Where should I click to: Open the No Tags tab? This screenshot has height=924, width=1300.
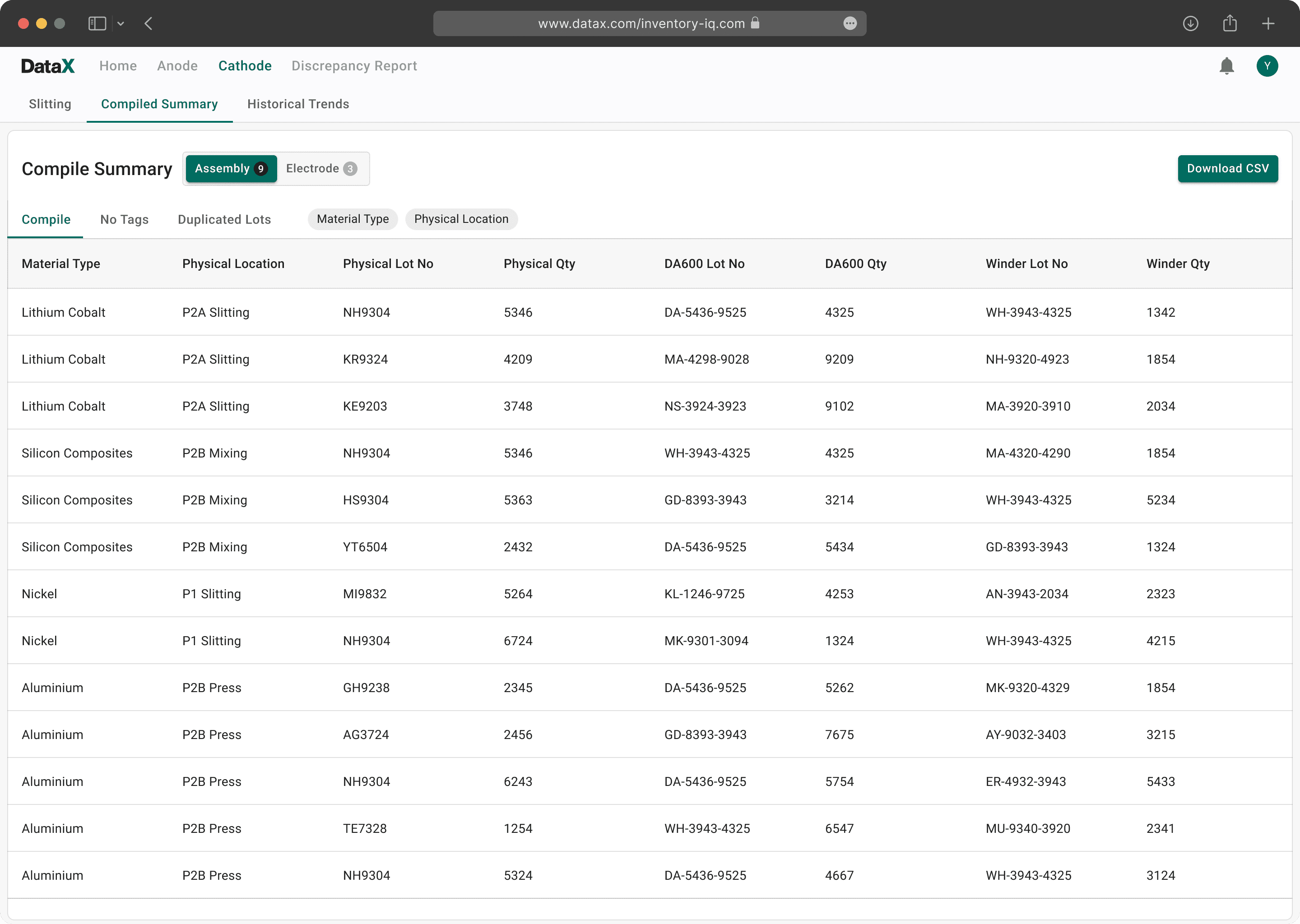(x=124, y=220)
